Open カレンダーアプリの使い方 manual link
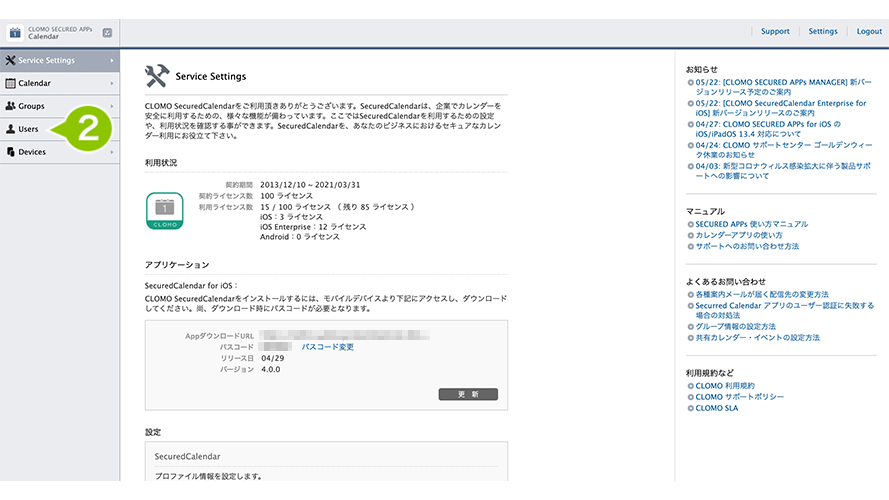Screen dimensions: 889x500 click(x=739, y=235)
